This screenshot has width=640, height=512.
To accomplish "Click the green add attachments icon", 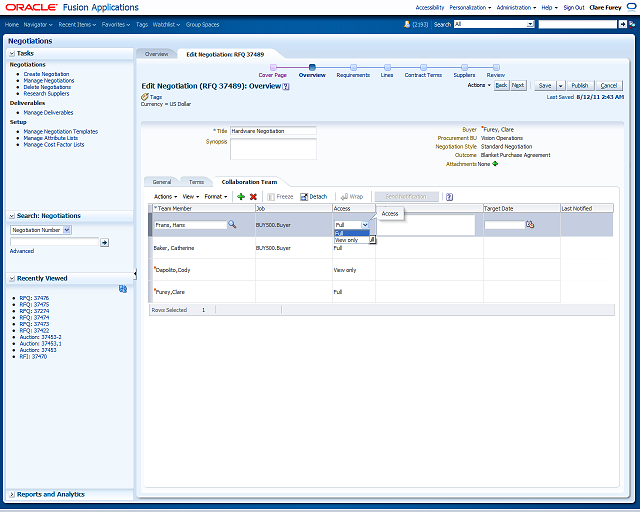I will [495, 164].
